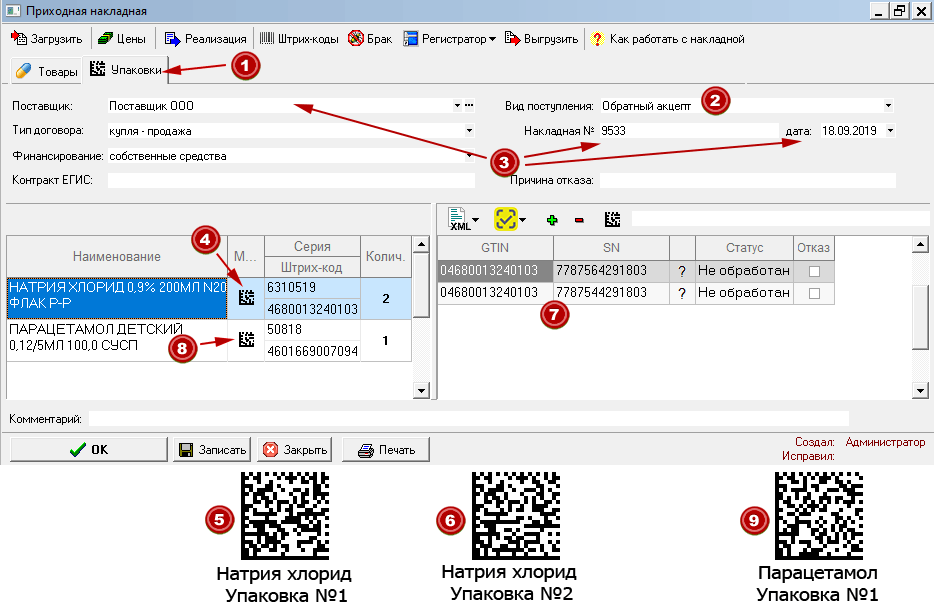Click the yellow check-scan icon
This screenshot has width=934, height=606.
tap(506, 219)
